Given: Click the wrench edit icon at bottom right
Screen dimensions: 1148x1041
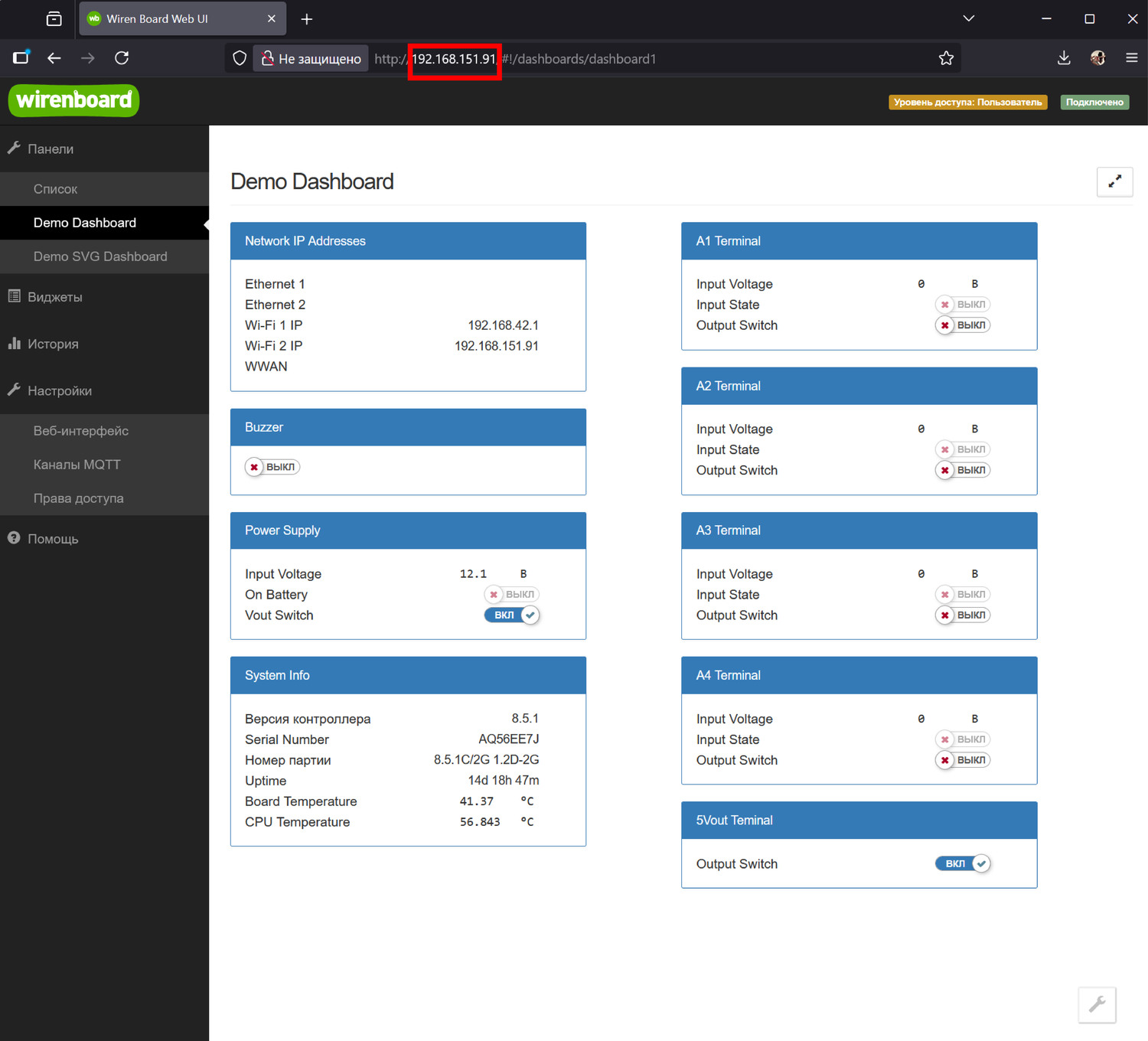Looking at the screenshot, I should [x=1097, y=1004].
